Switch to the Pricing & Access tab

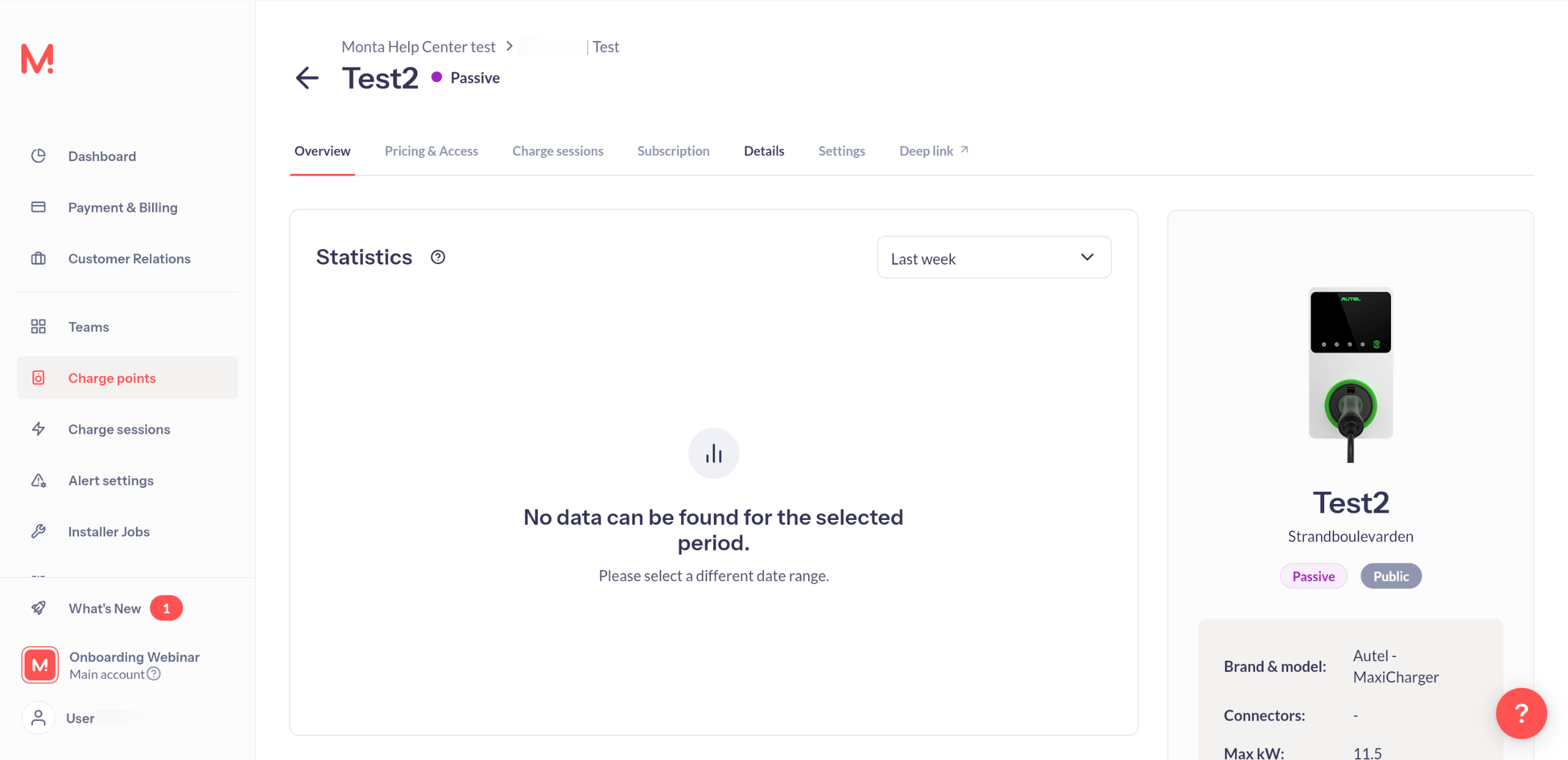click(431, 151)
